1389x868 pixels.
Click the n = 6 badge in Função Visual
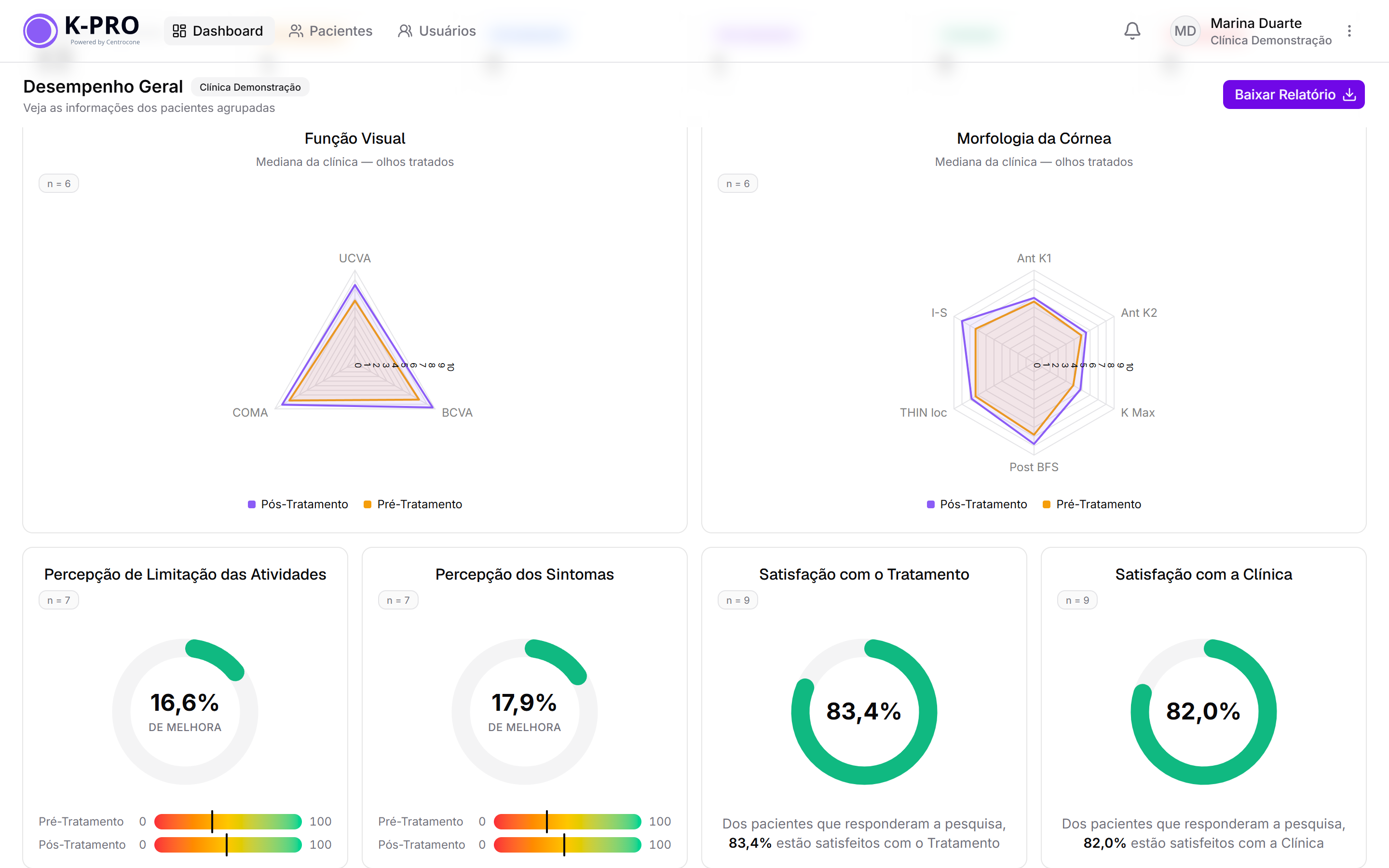pos(58,184)
